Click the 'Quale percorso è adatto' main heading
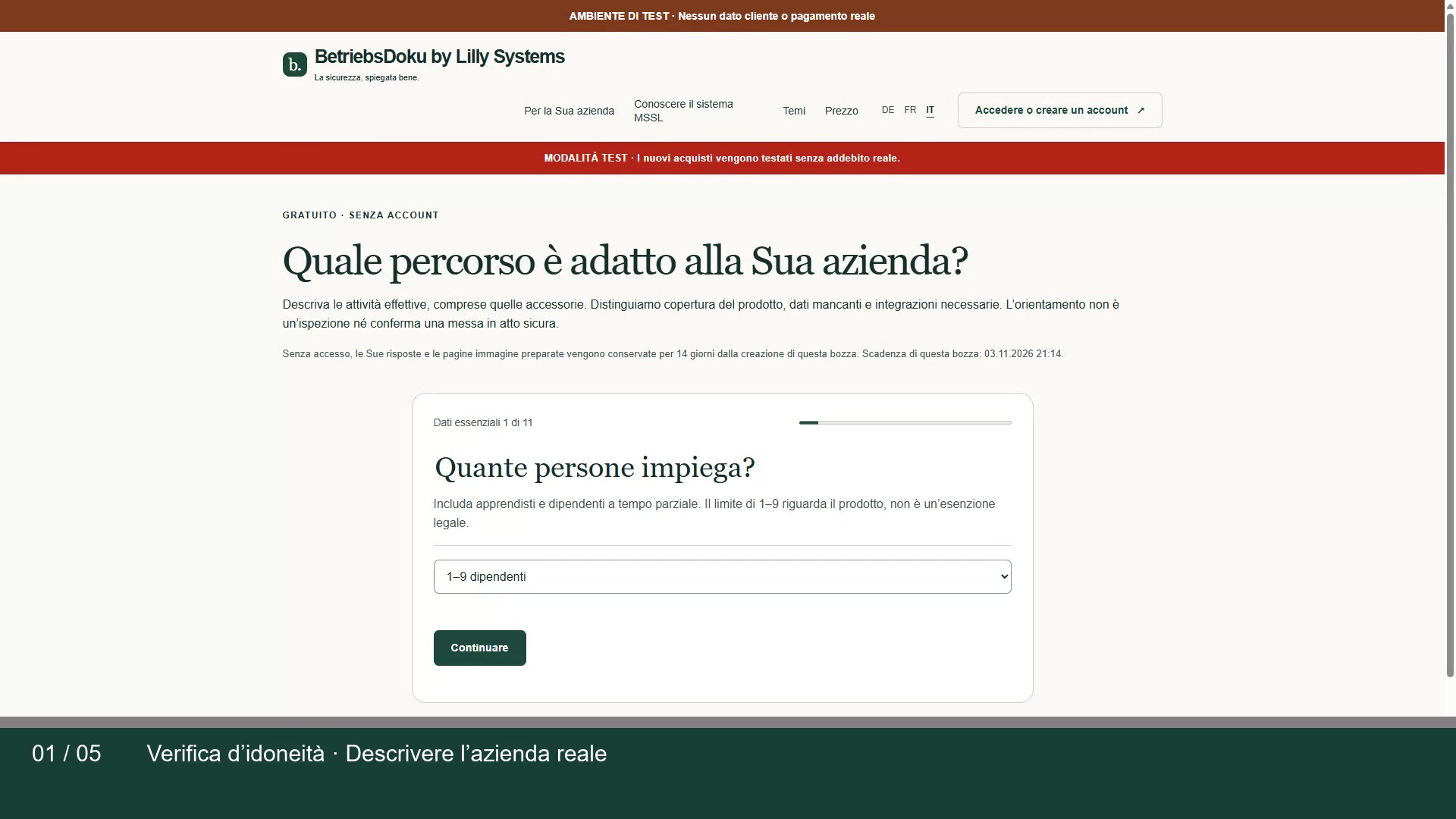The image size is (1456, 819). tap(625, 262)
